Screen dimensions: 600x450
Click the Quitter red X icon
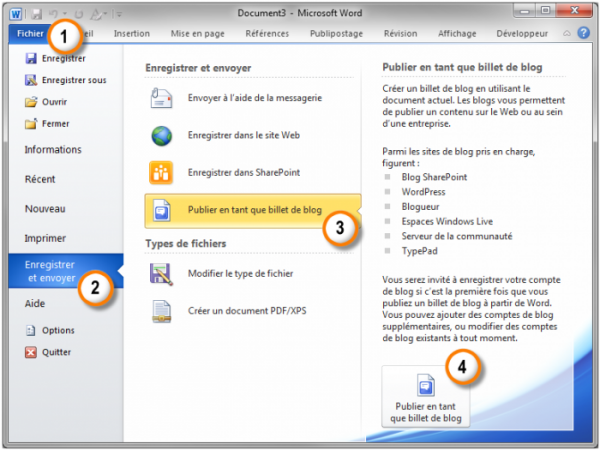[x=31, y=352]
